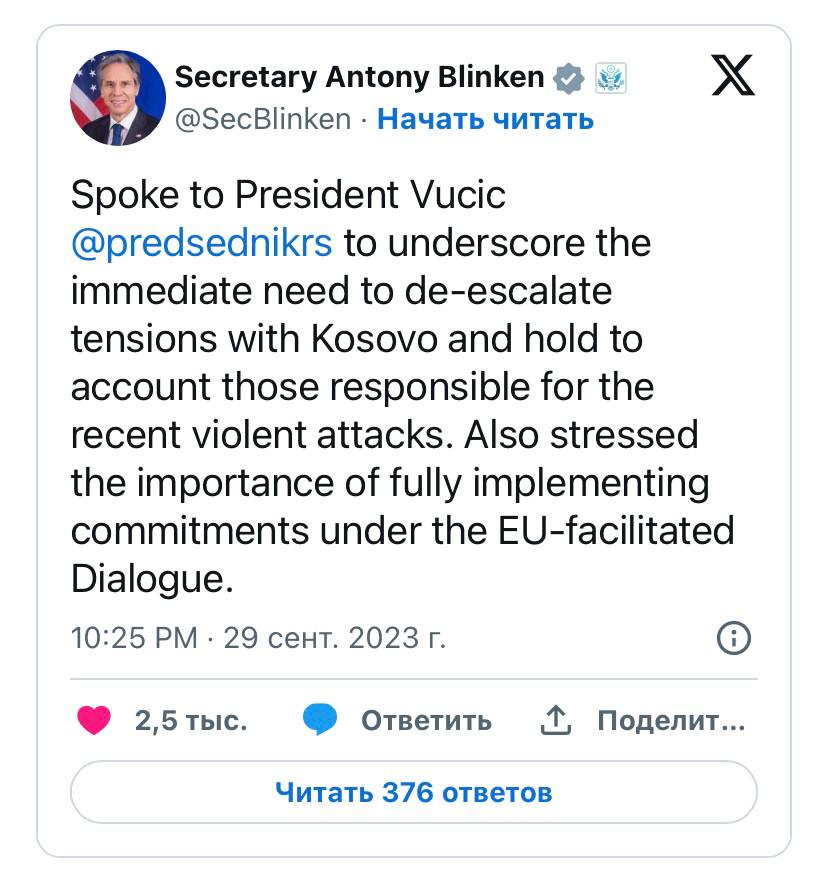The width and height of the screenshot is (828, 874).
Task: Click the government seal icon beside the name
Action: pos(610,77)
